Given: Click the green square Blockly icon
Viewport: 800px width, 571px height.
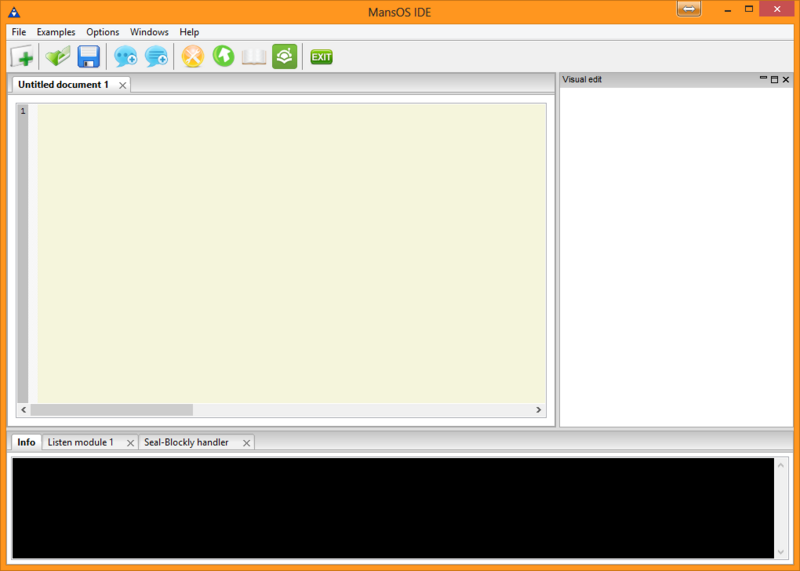Looking at the screenshot, I should pos(285,56).
